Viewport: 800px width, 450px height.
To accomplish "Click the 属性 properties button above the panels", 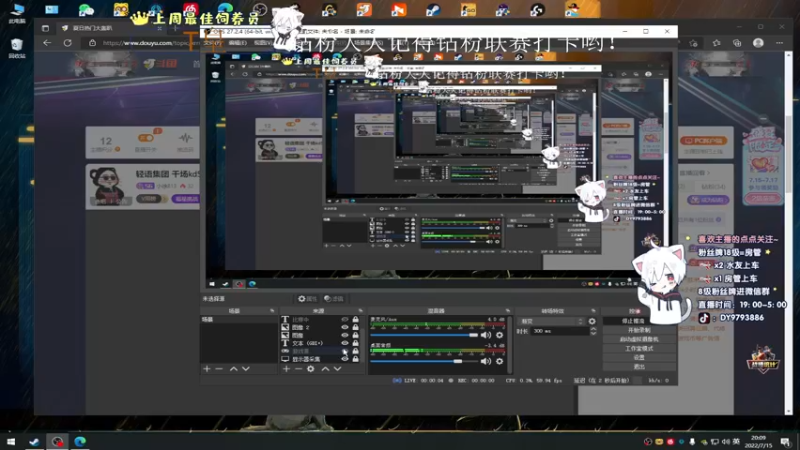I will click(x=307, y=298).
